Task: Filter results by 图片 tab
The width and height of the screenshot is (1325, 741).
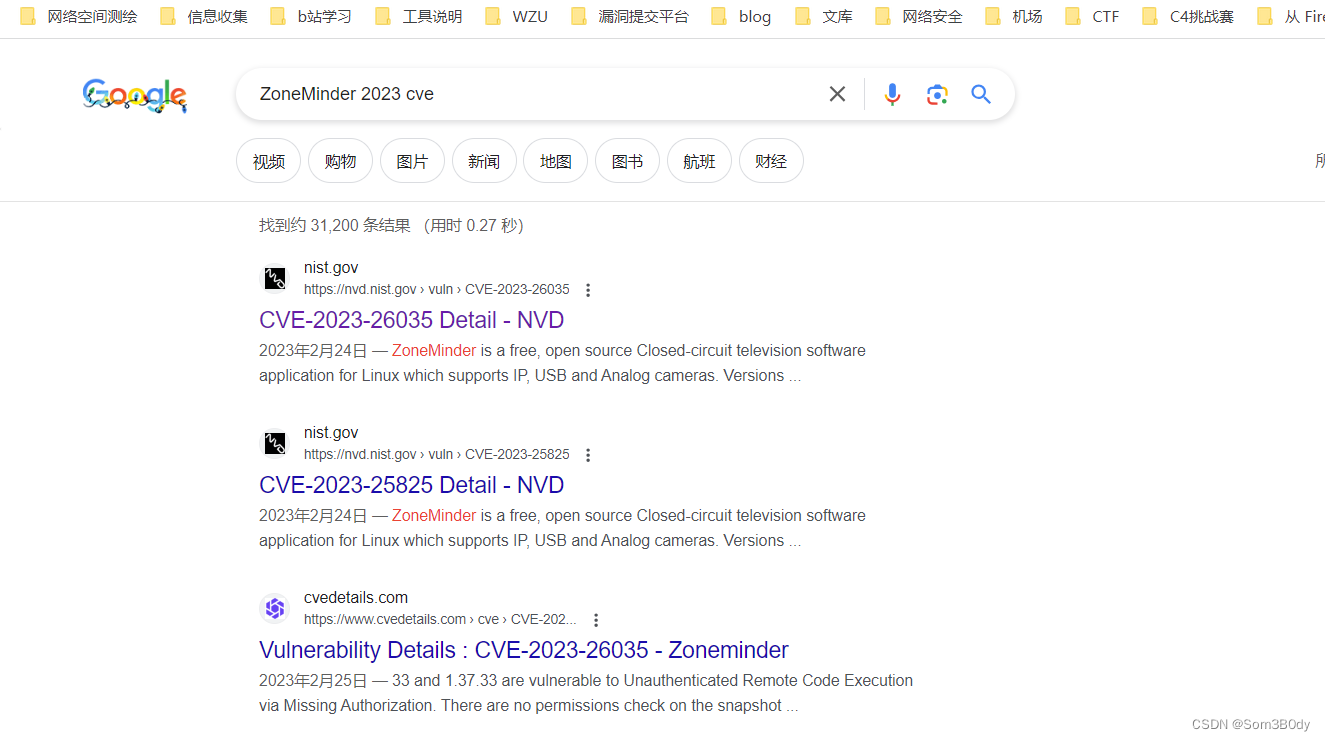Action: tap(412, 161)
